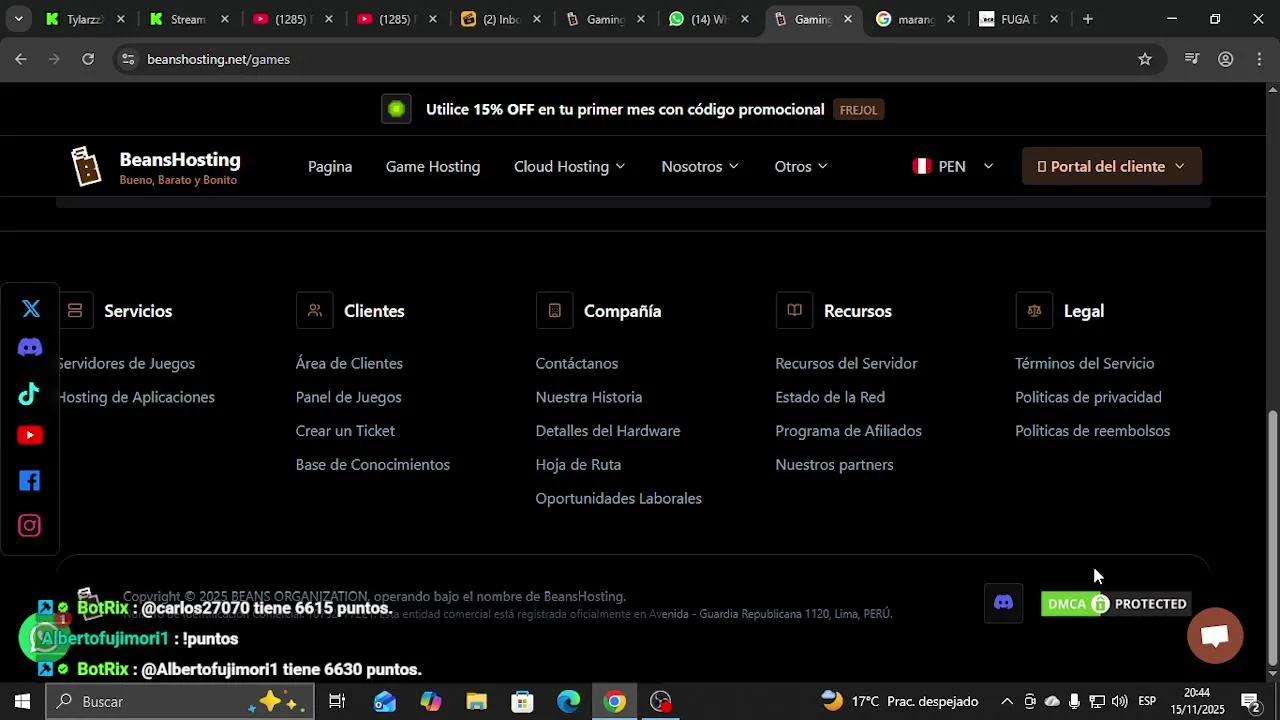Copy the FREJOL promo code
1280x720 pixels.
tap(858, 110)
